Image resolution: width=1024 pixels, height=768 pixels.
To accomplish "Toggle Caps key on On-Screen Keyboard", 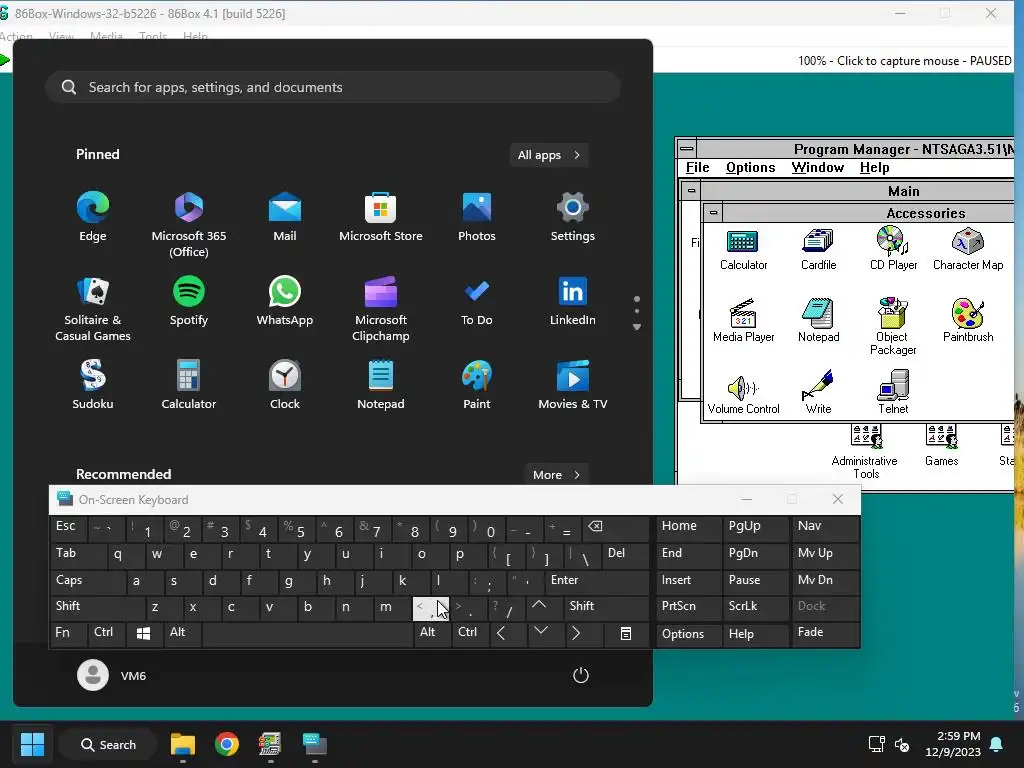I will pos(86,581).
